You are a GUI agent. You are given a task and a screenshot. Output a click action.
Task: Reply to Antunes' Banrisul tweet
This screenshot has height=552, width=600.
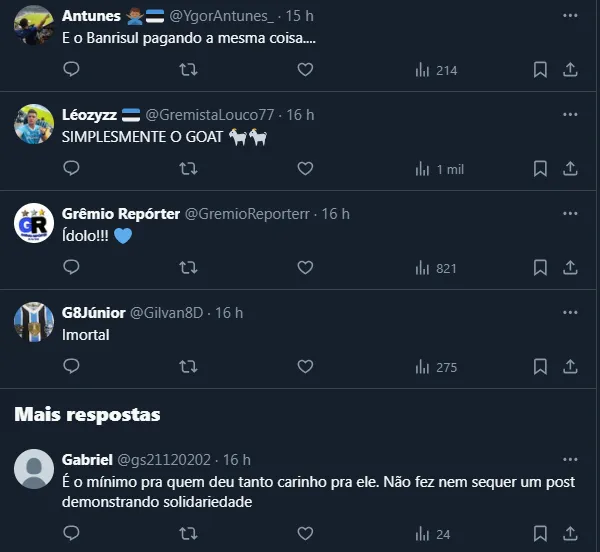[71, 70]
